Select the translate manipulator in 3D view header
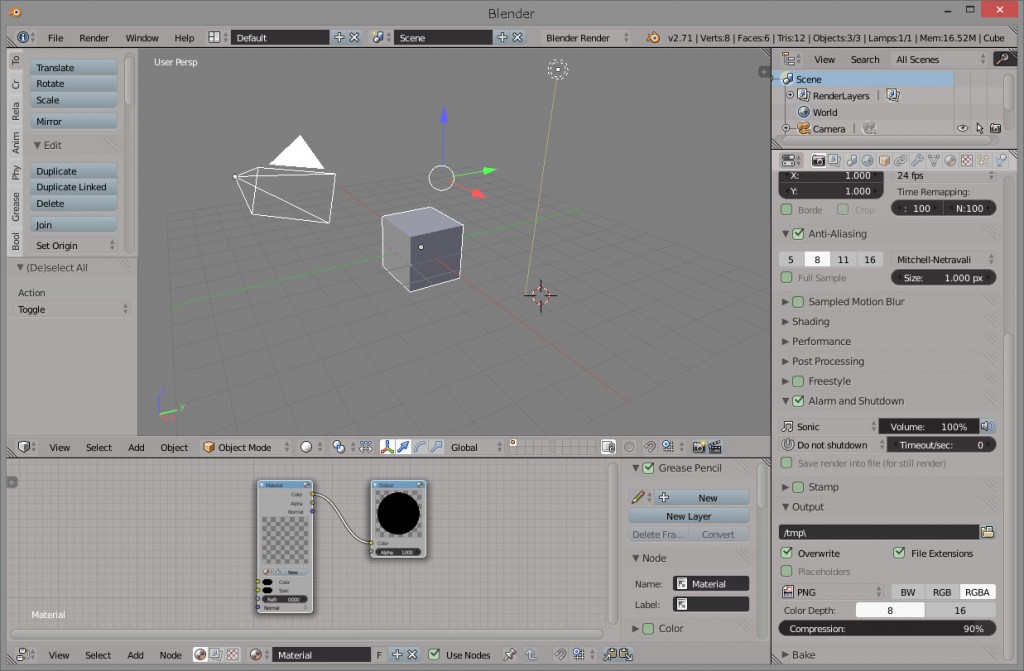Screen dimensions: 1024x671 404,447
